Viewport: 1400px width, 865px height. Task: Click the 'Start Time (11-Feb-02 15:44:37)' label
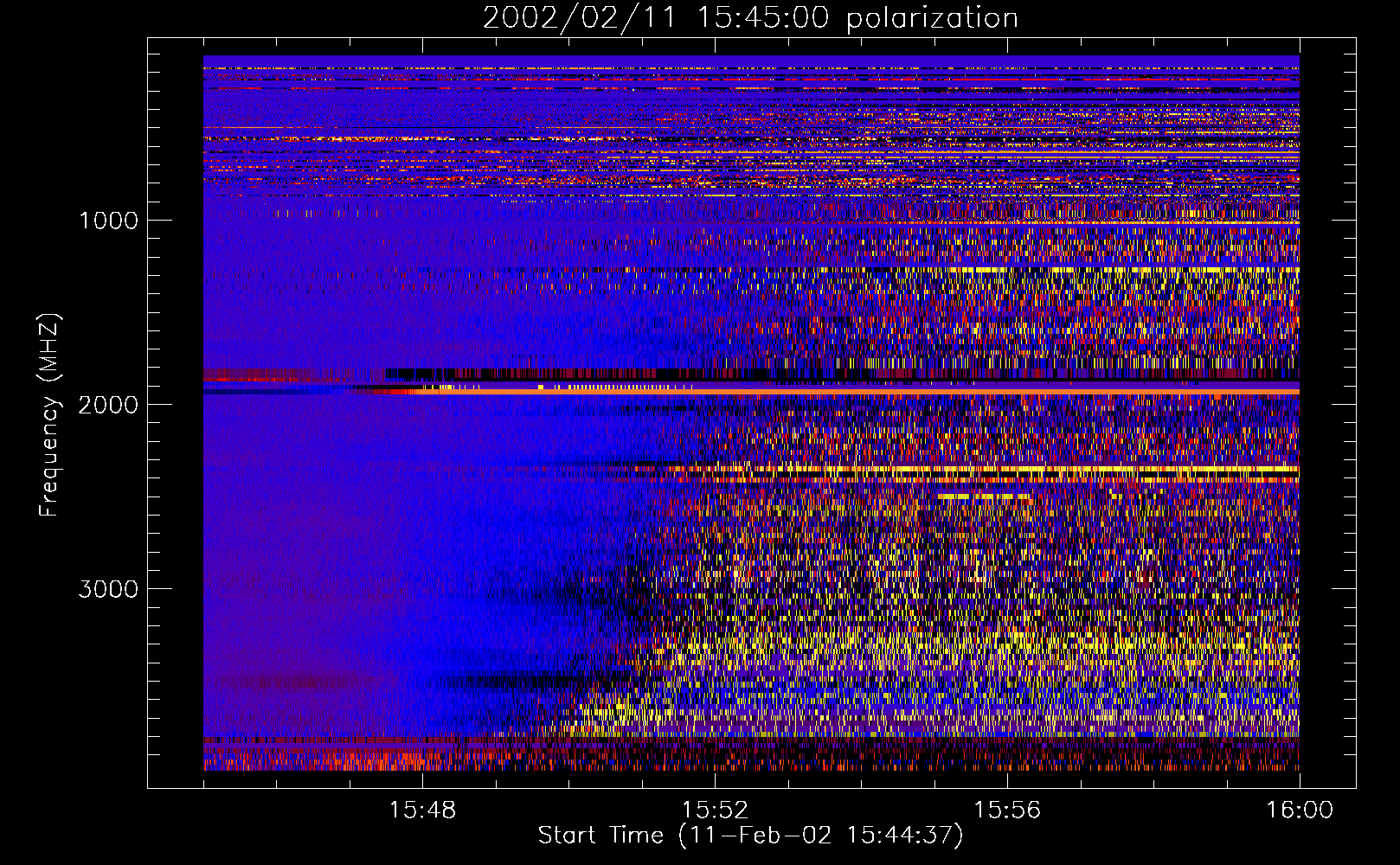pyautogui.click(x=750, y=836)
